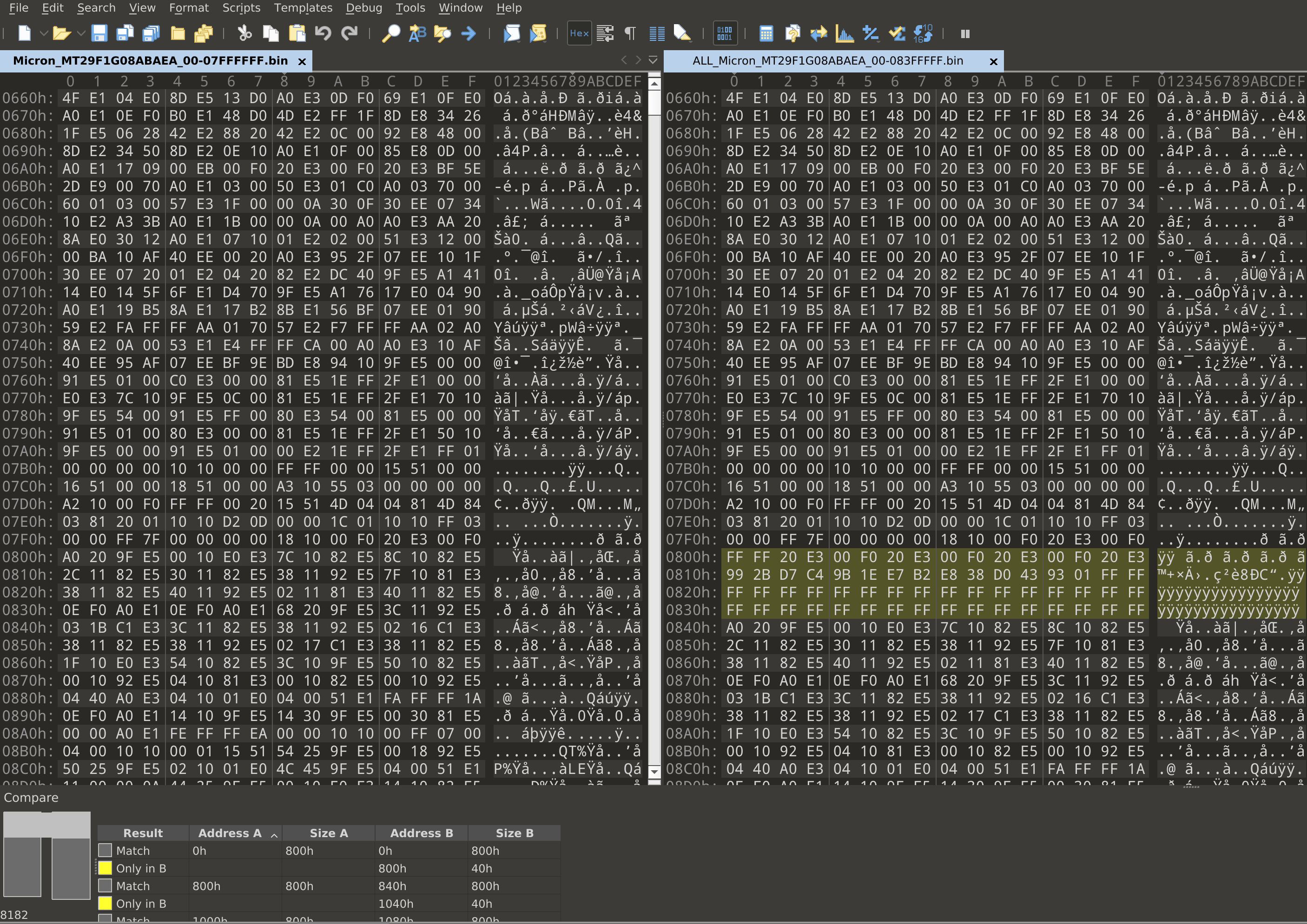Screen dimensions: 1307x924
Task: Cut selection with the scissors icon
Action: pyautogui.click(x=245, y=33)
